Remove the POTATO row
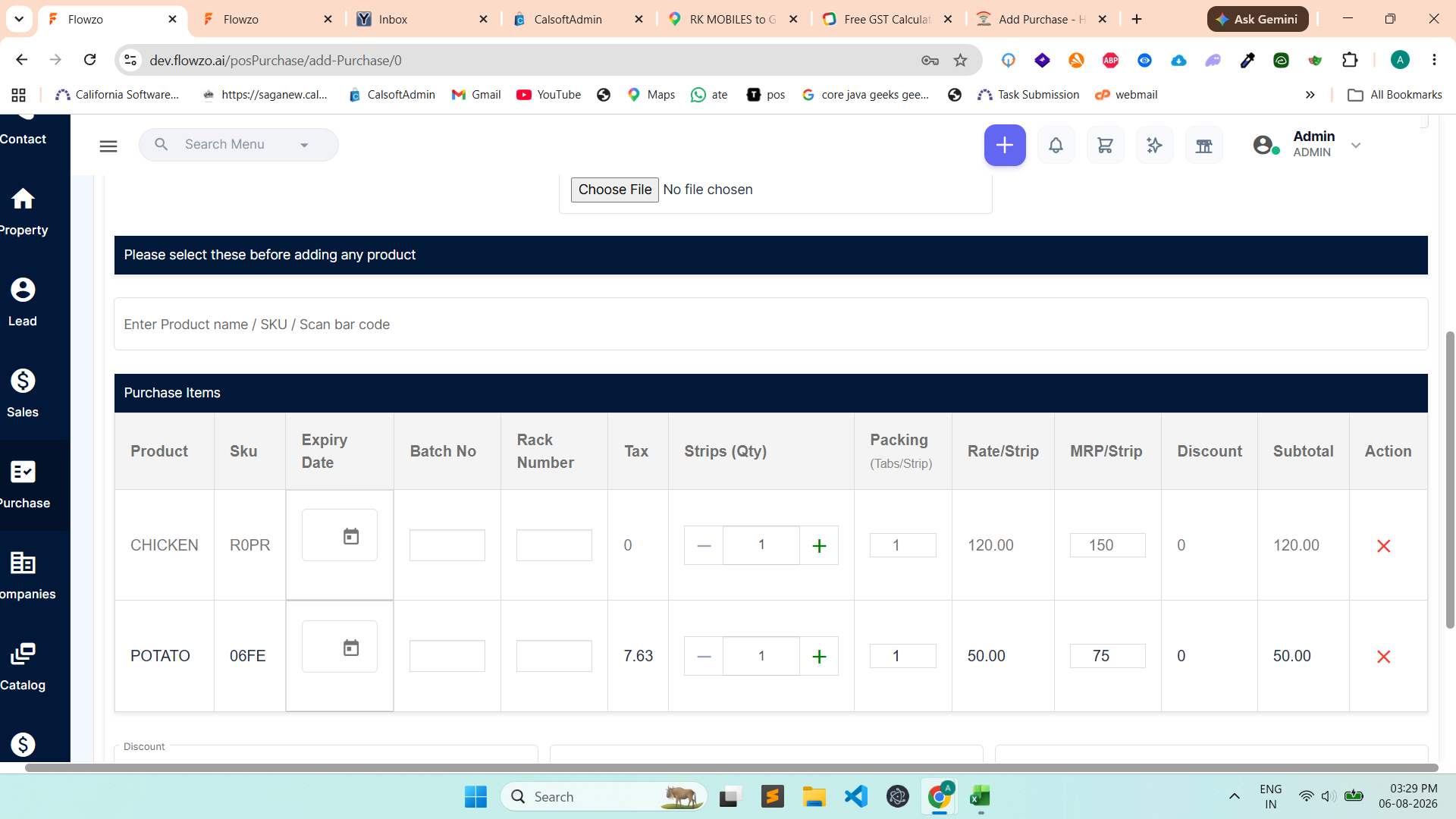 (1383, 657)
